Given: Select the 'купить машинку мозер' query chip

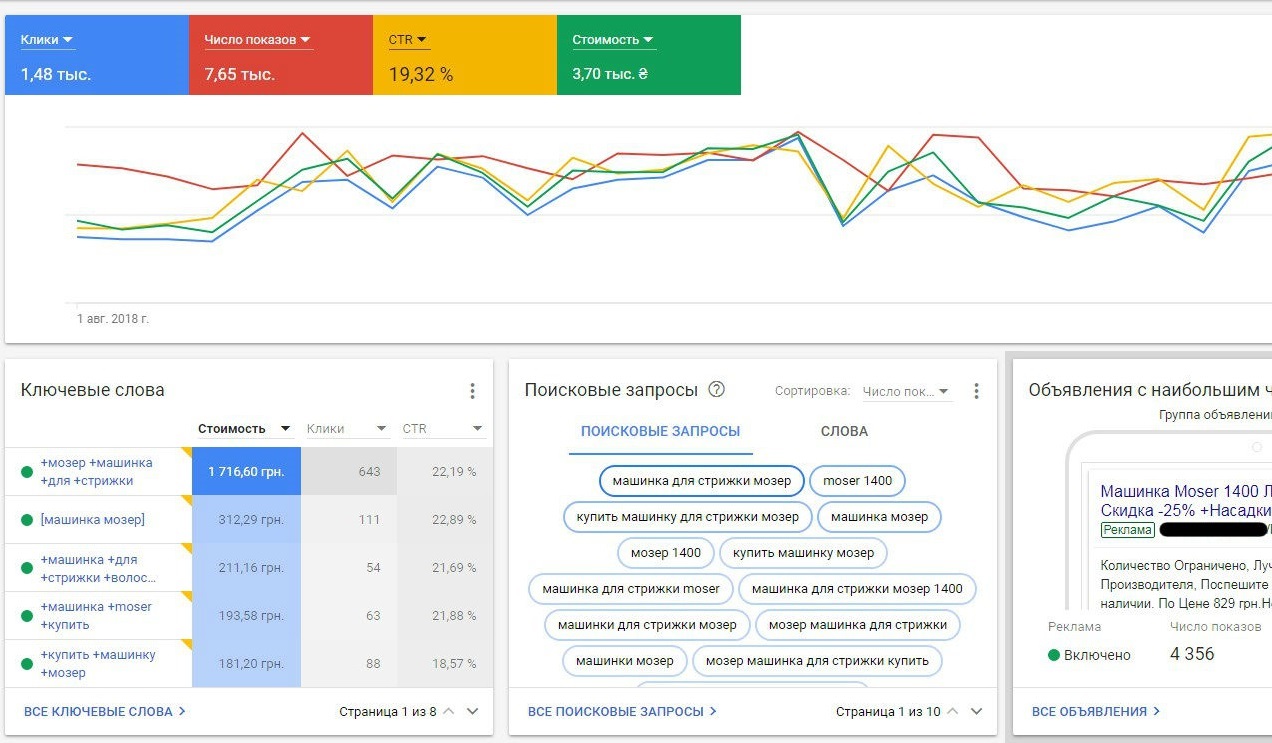Looking at the screenshot, I should pyautogui.click(x=803, y=553).
